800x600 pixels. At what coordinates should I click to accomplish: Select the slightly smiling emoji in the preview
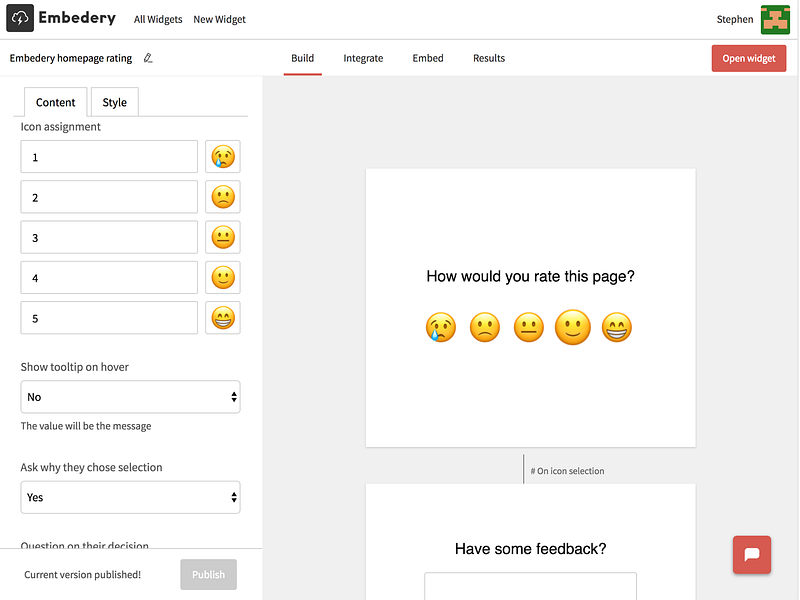point(572,327)
